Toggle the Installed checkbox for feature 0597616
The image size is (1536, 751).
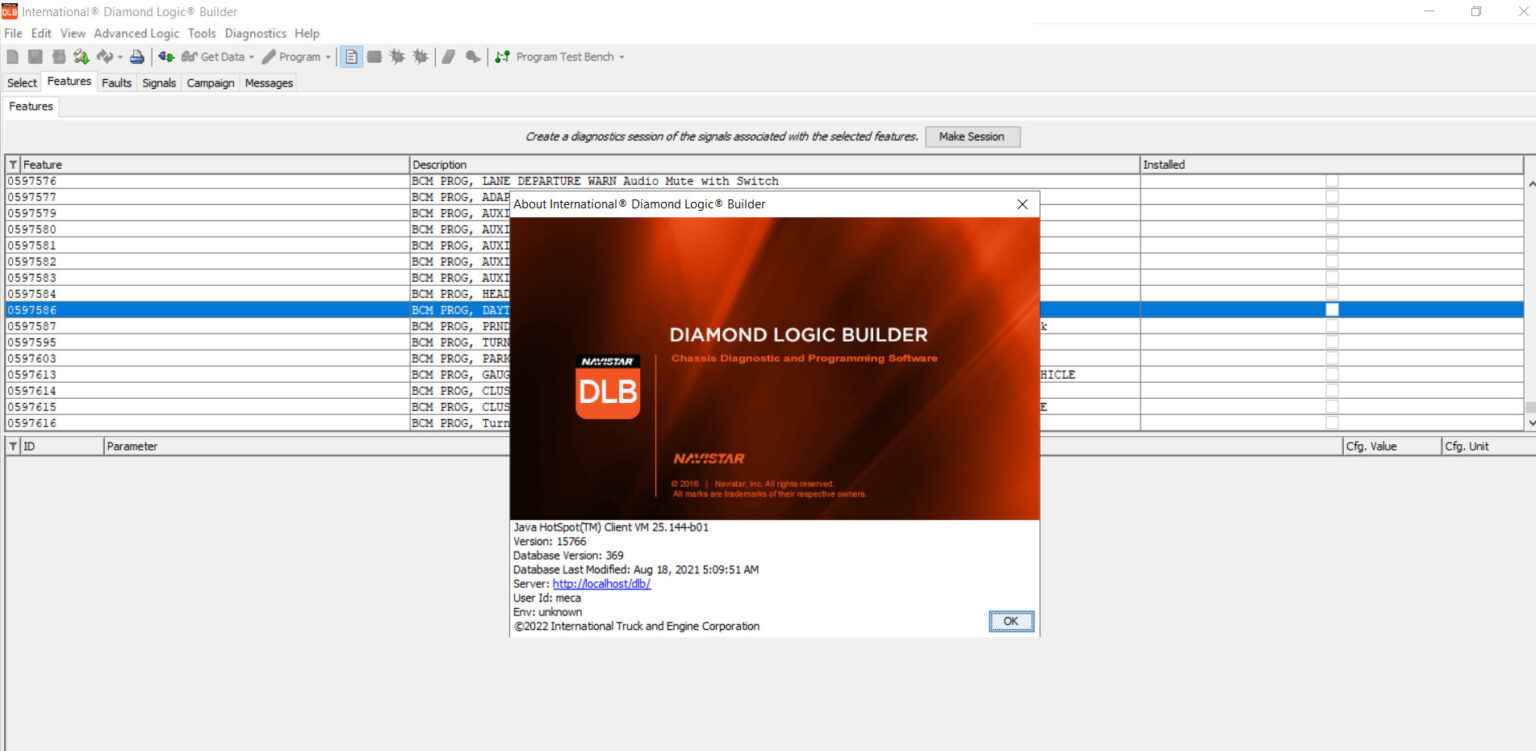pyautogui.click(x=1329, y=422)
